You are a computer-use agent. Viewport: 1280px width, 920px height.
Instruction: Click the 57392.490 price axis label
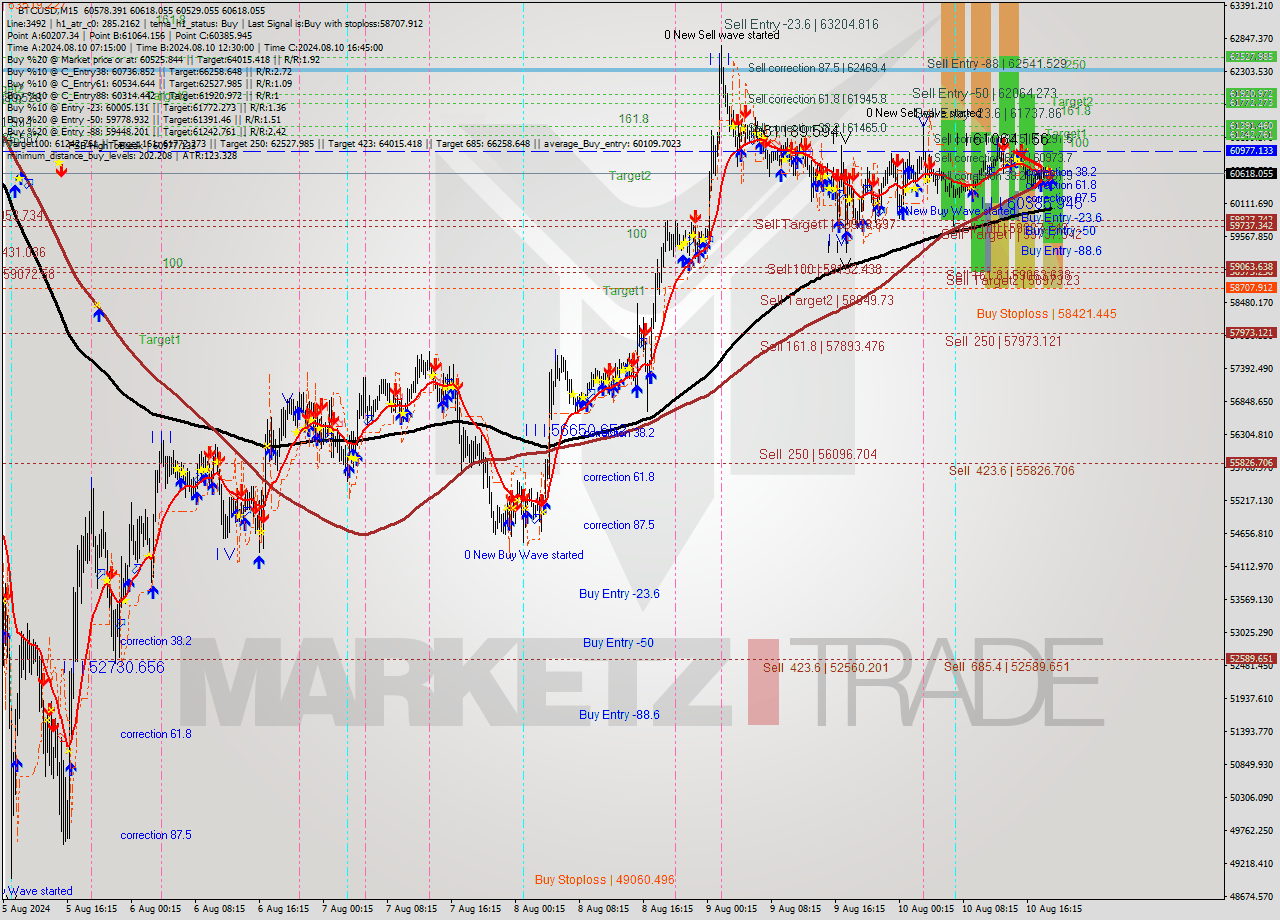(x=1251, y=369)
